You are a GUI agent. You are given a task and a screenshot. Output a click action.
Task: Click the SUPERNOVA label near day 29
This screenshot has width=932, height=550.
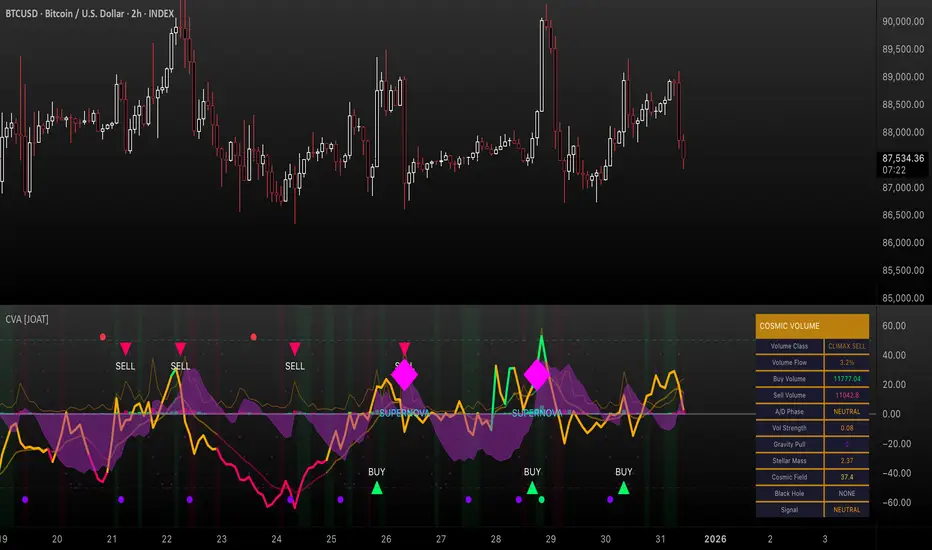pyautogui.click(x=537, y=413)
